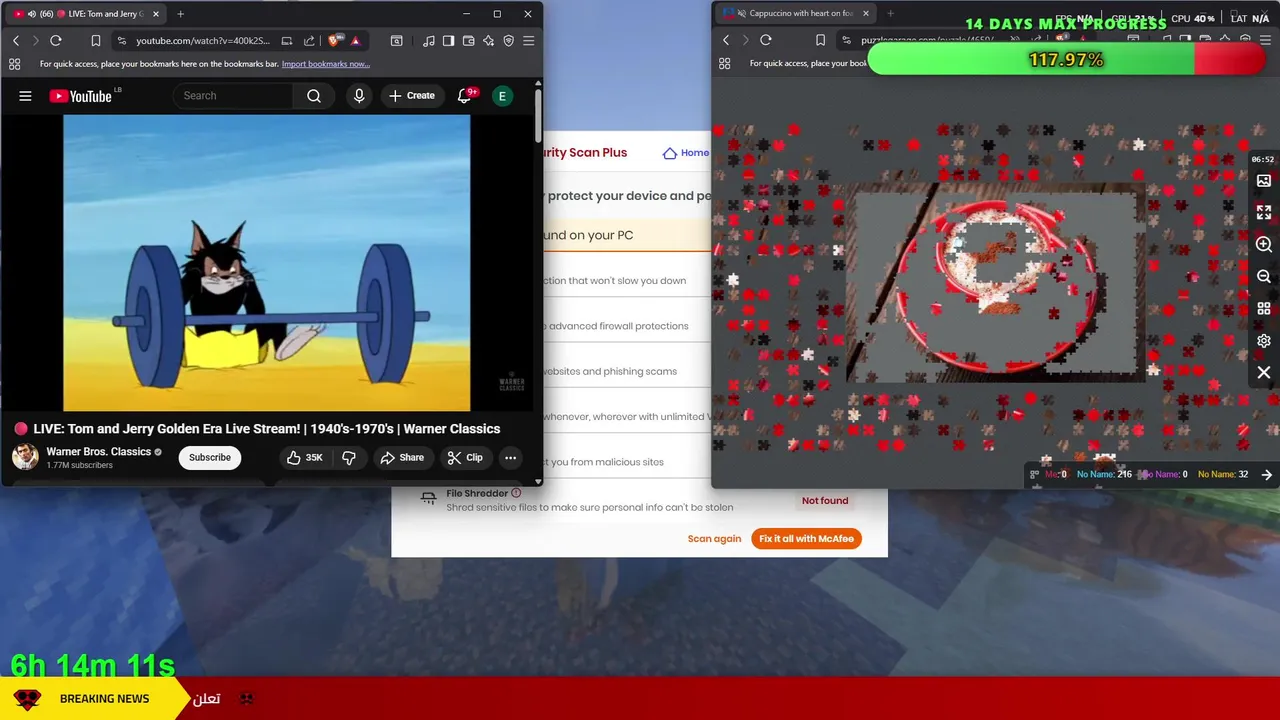Click the 14 days max progress bar
This screenshot has height=720, width=1280.
point(1067,60)
